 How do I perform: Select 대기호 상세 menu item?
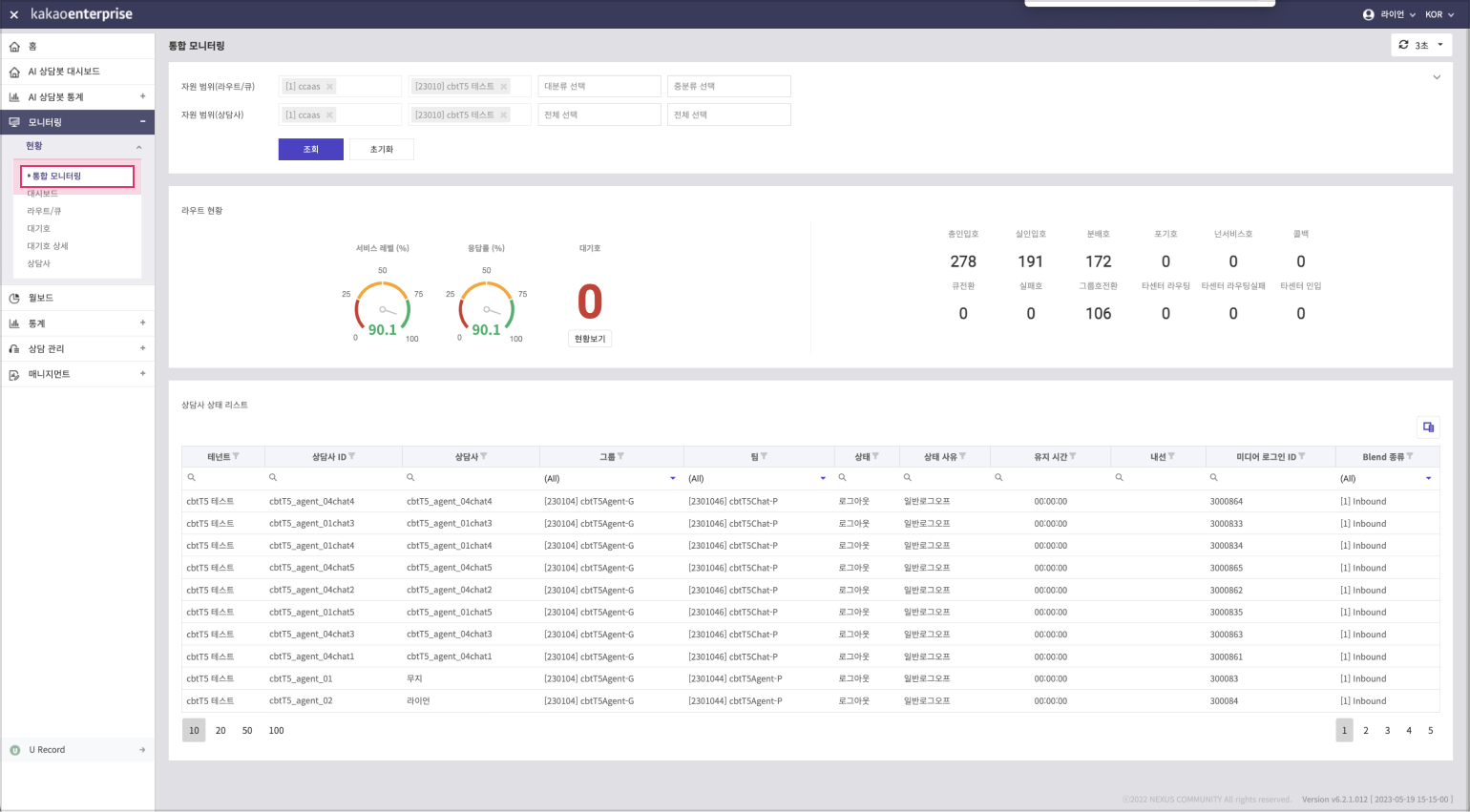48,246
